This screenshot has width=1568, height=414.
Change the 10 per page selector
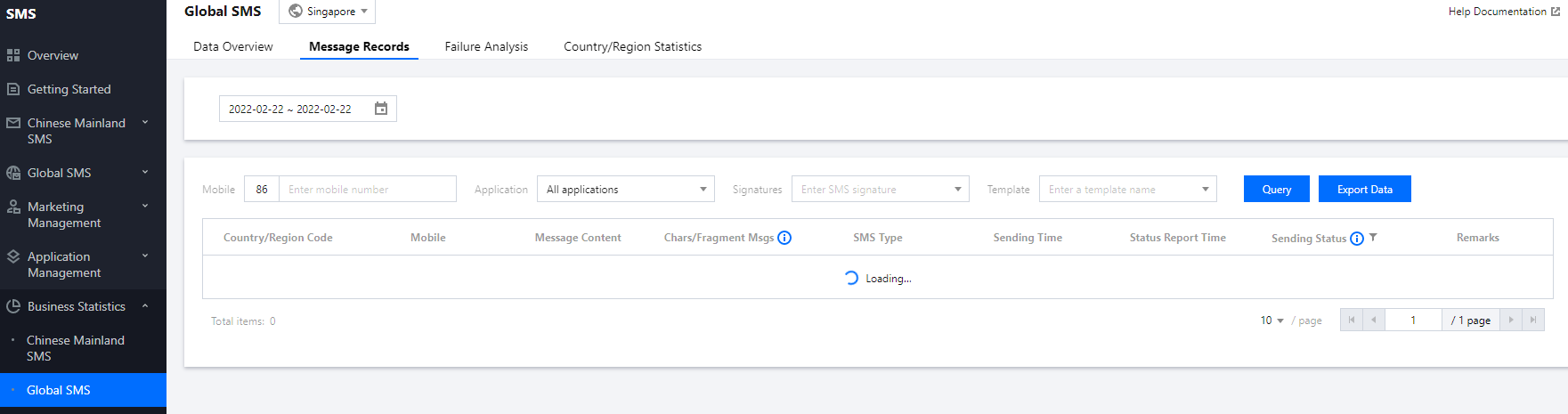coord(1271,321)
